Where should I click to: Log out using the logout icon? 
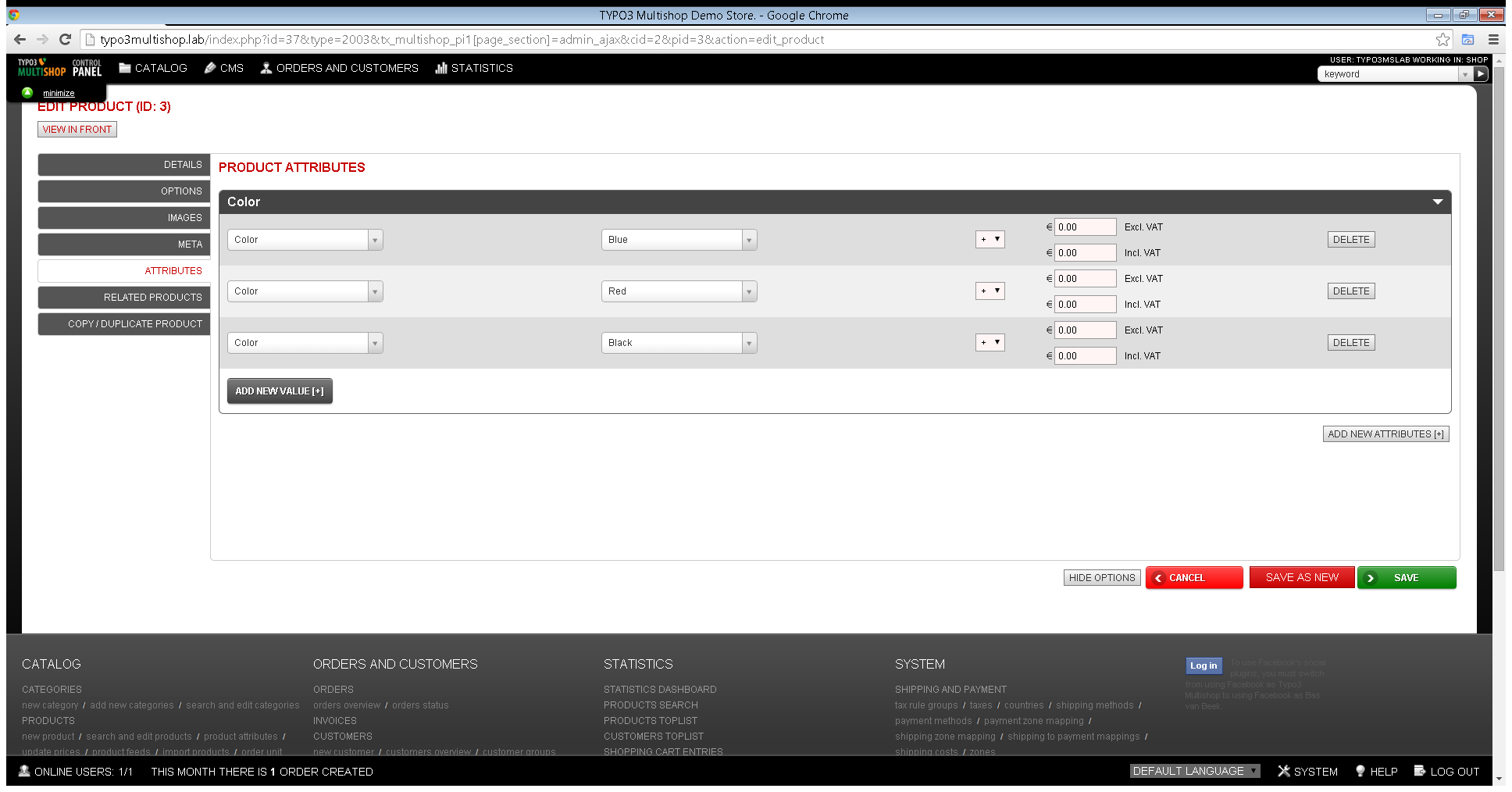[x=1420, y=772]
